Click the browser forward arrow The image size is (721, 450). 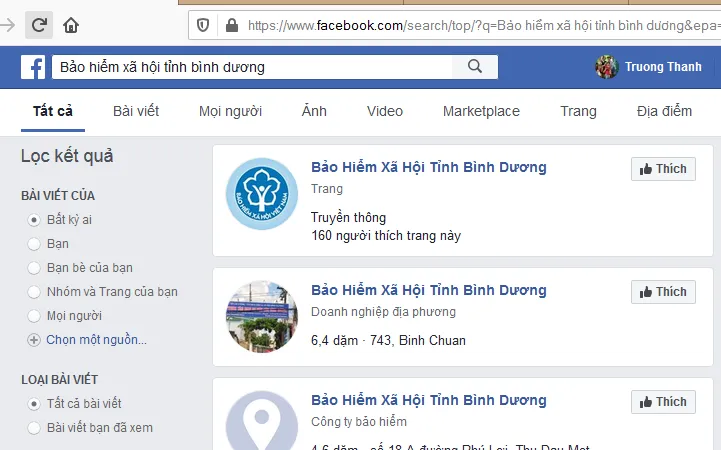[7, 25]
